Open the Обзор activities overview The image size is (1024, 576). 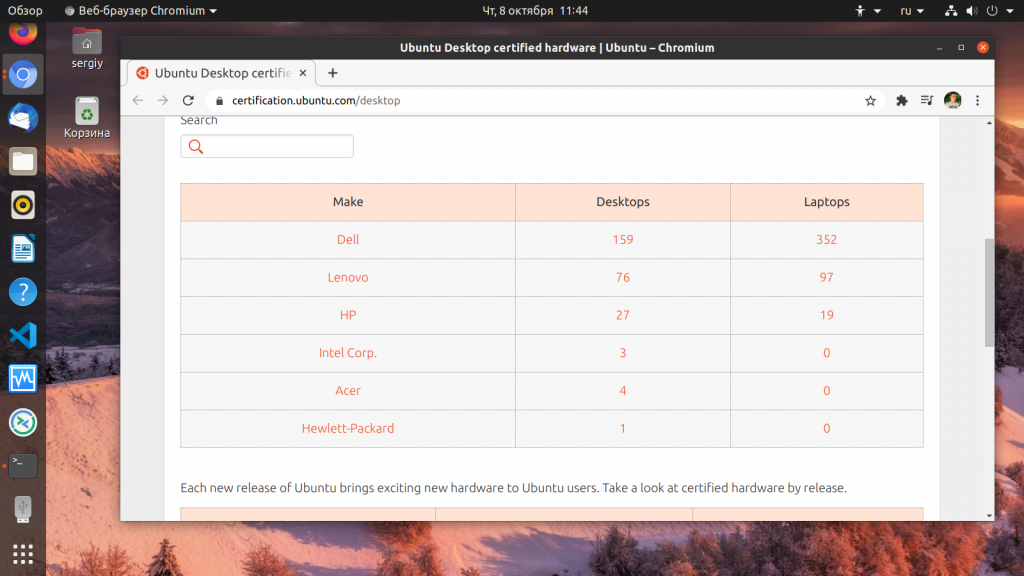tap(25, 10)
